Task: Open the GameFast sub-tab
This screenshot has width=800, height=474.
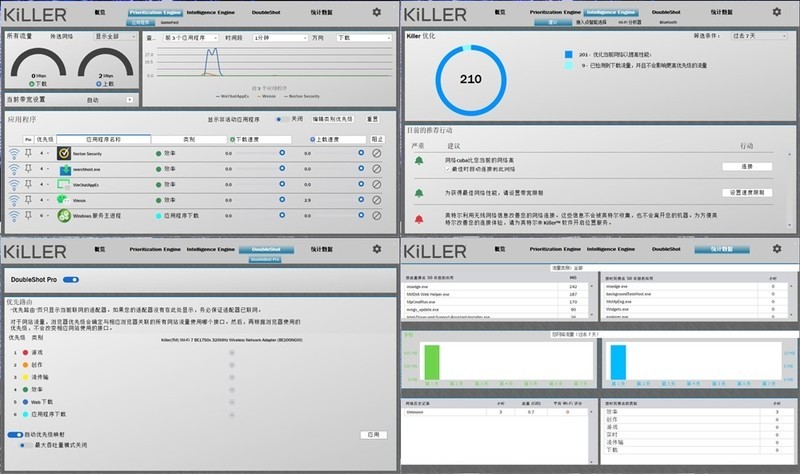Action: (x=169, y=22)
